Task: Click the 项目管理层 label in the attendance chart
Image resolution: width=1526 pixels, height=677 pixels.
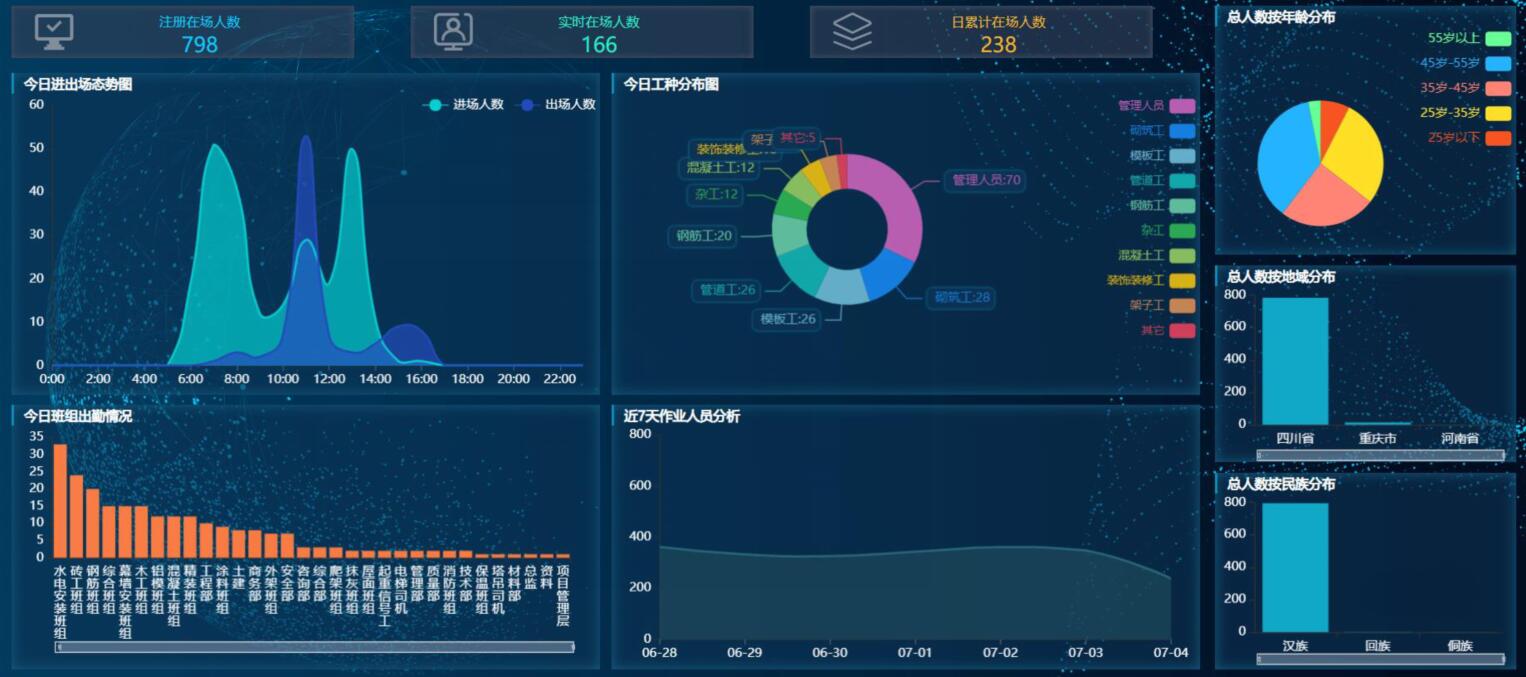Action: point(563,596)
